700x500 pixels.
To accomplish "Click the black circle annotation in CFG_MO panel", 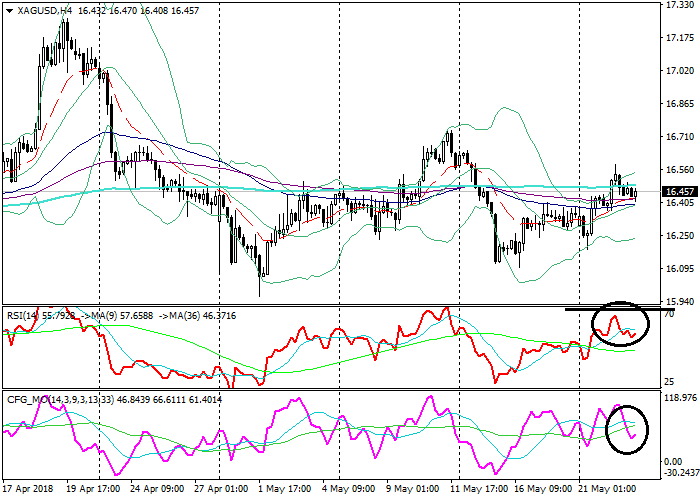I will [628, 430].
